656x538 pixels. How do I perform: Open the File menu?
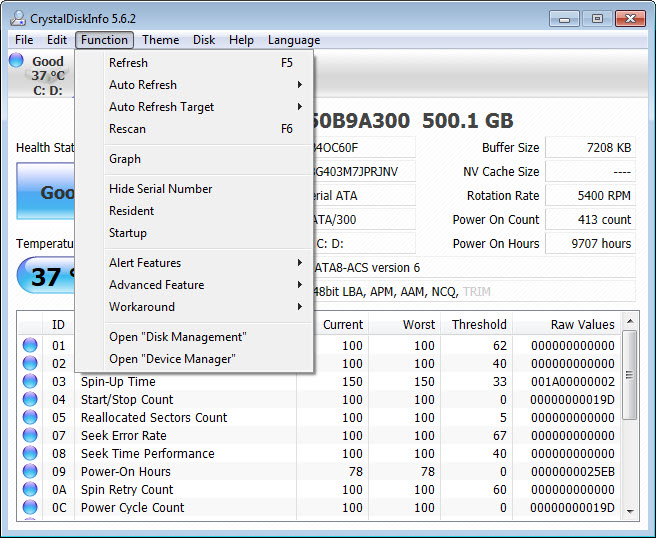[x=24, y=40]
